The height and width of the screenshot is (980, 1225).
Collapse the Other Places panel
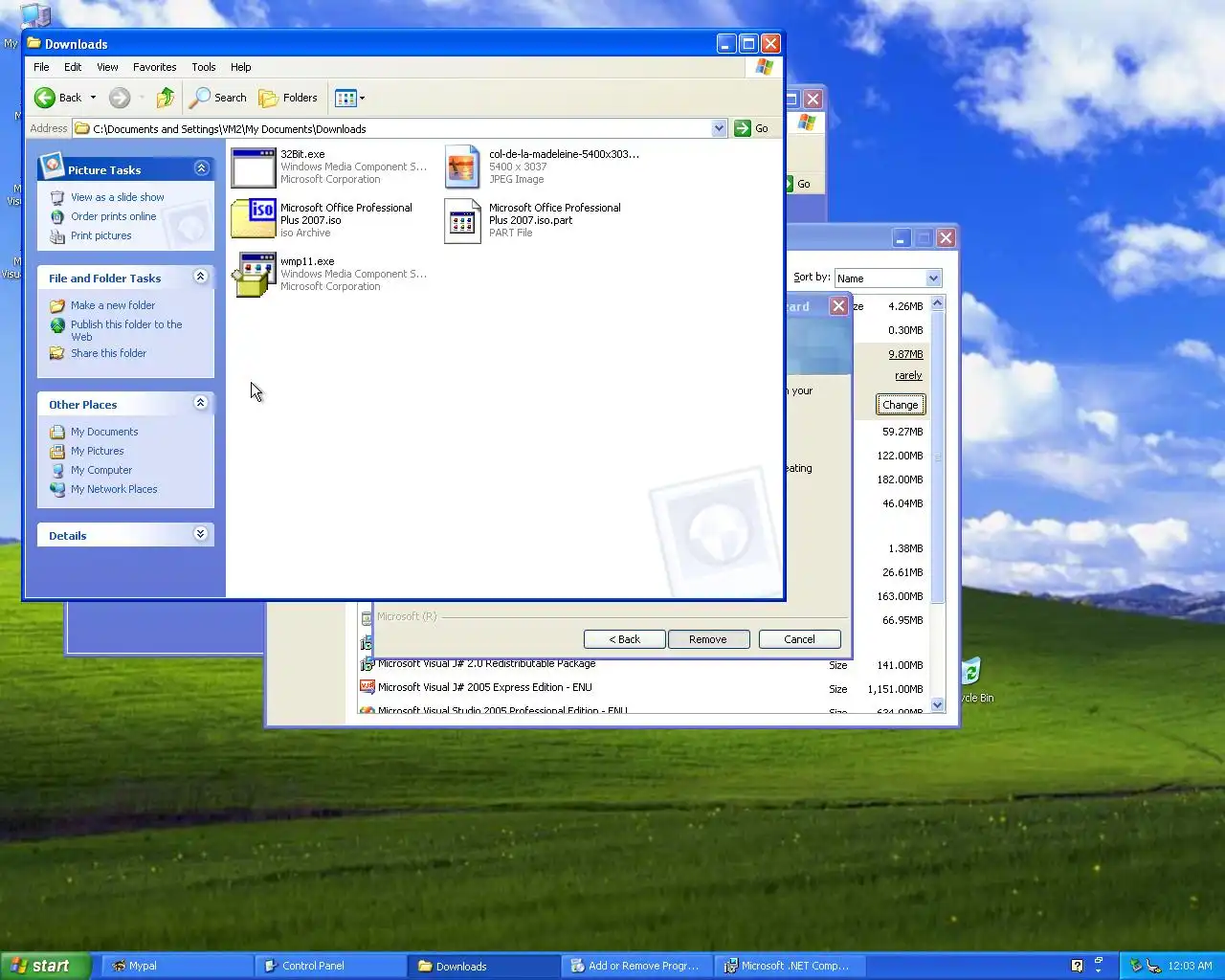point(201,403)
